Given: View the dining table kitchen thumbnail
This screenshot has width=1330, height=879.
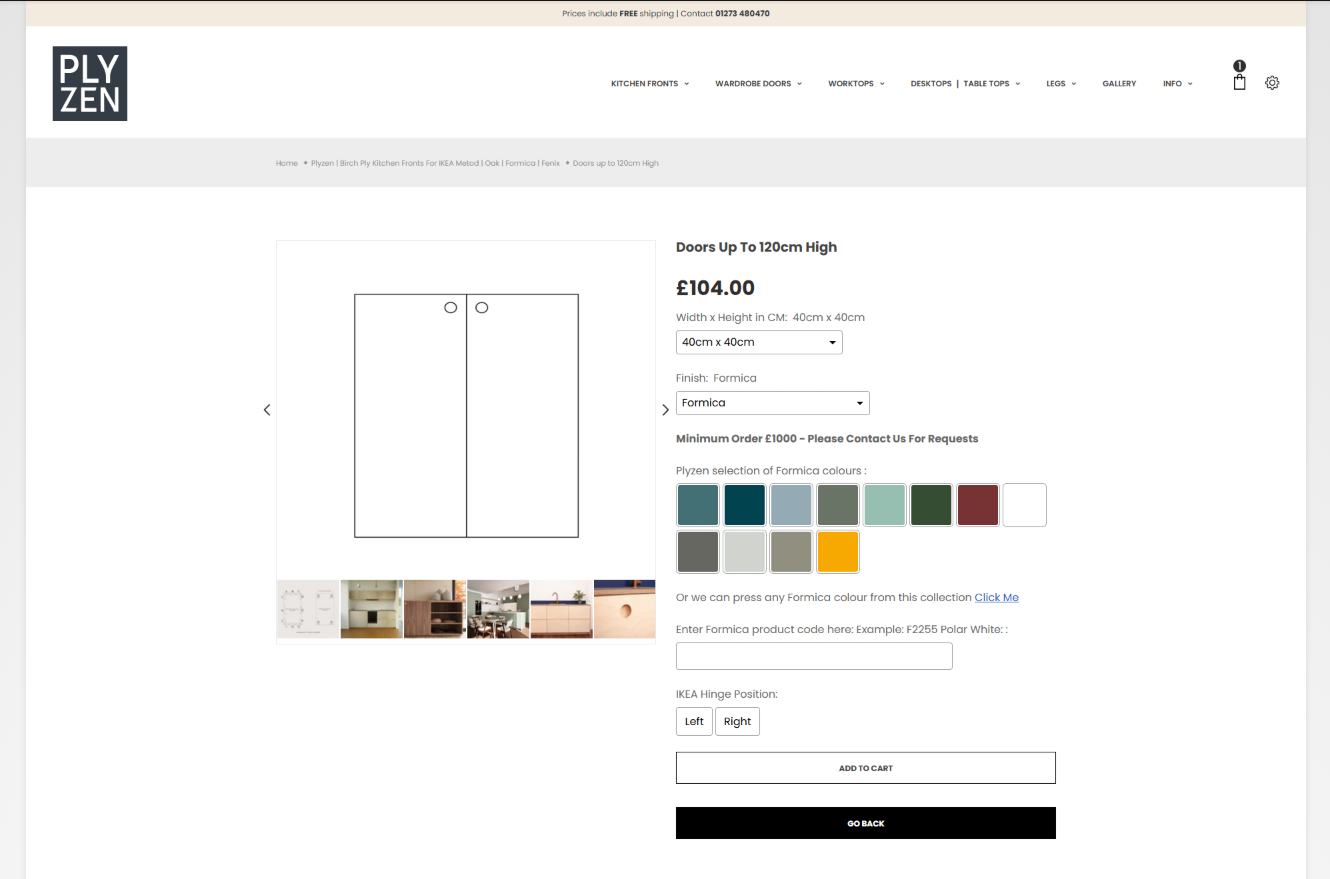Looking at the screenshot, I should [498, 609].
